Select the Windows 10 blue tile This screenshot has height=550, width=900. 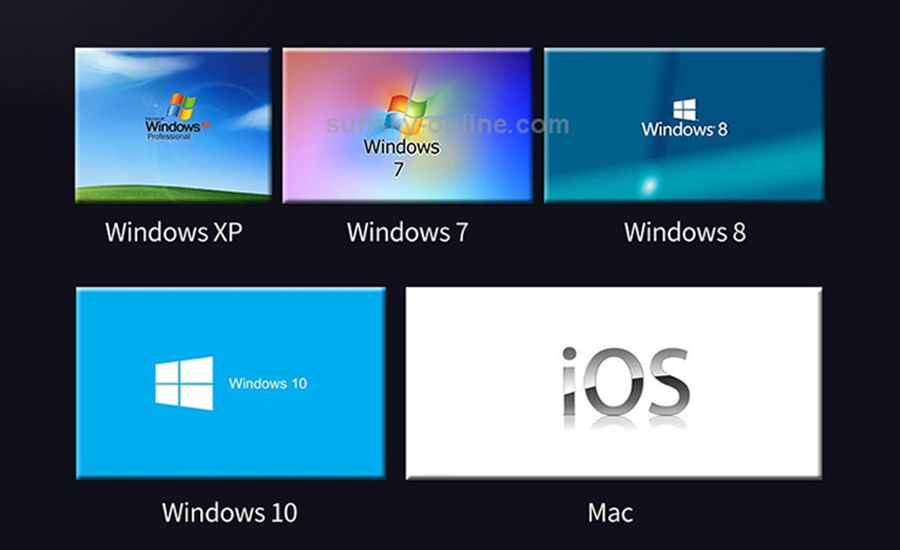pos(231,383)
